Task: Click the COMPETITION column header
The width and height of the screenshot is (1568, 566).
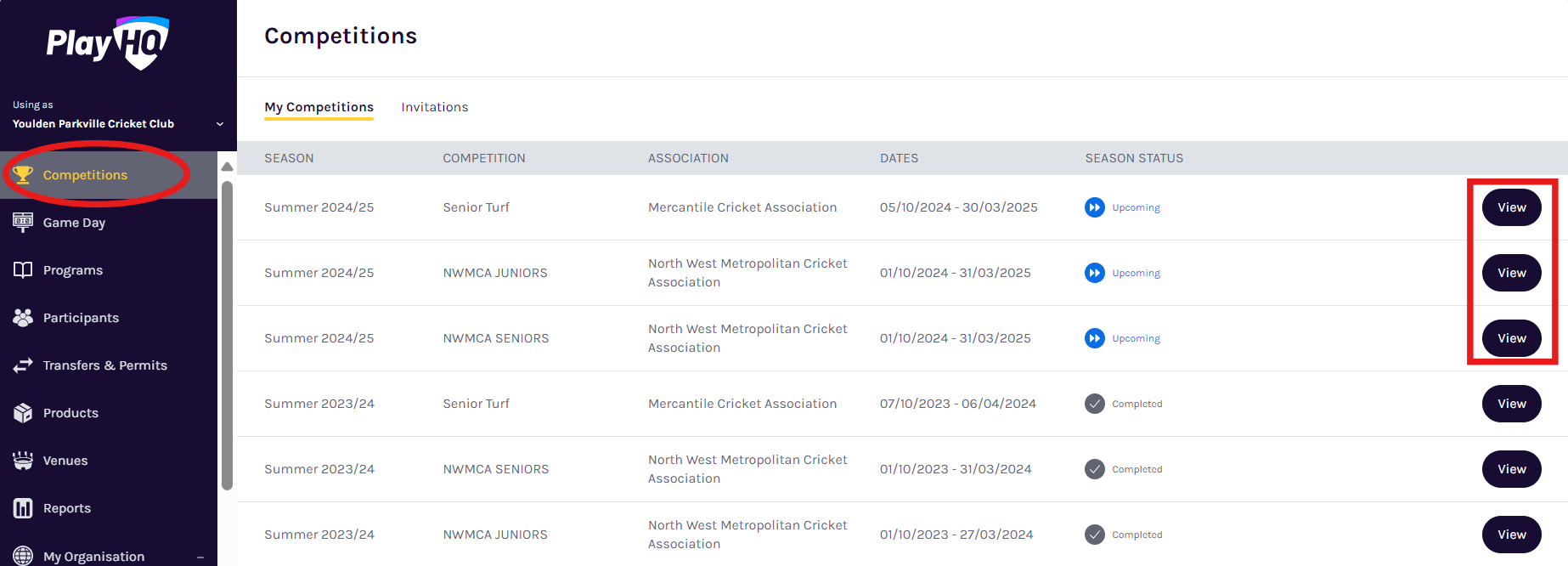Action: pos(484,158)
